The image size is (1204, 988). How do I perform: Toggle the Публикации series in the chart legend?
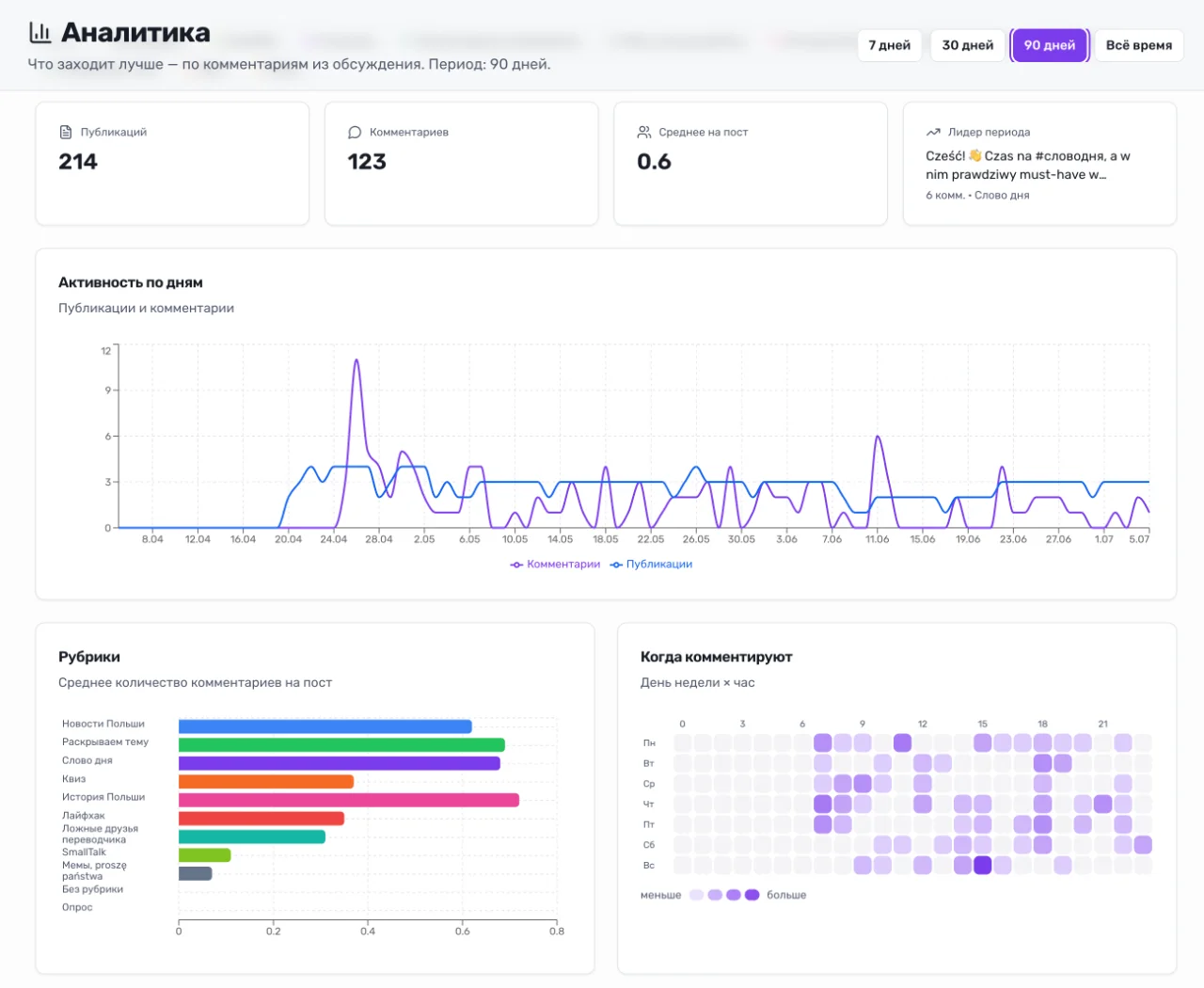point(651,565)
